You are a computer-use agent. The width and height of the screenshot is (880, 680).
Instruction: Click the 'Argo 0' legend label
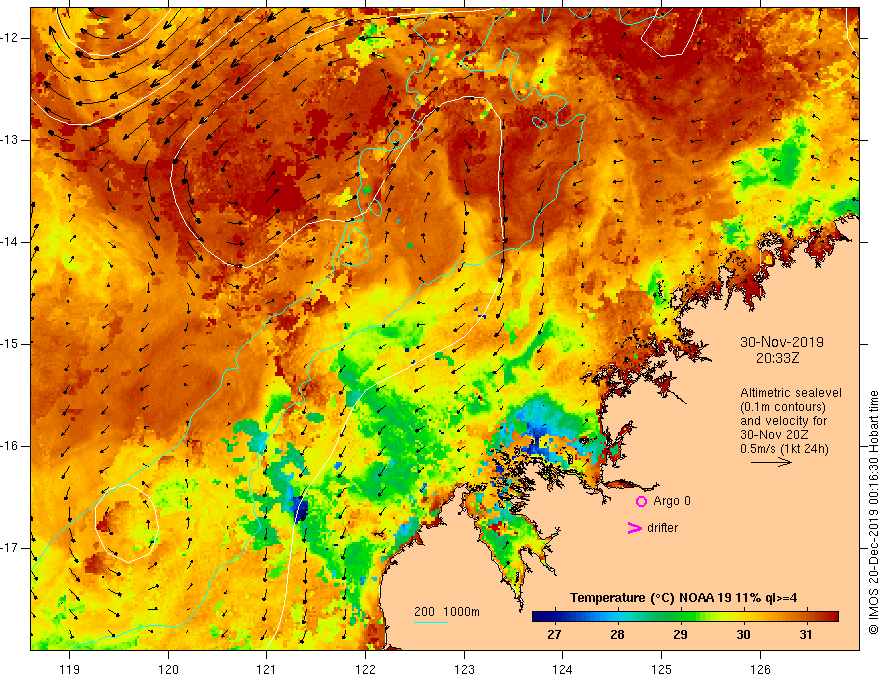click(672, 501)
